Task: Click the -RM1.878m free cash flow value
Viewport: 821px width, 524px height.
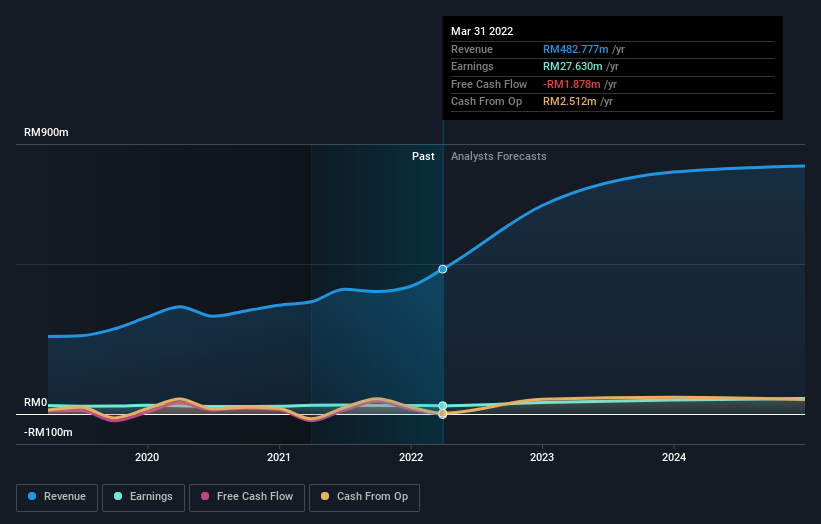Action: pyautogui.click(x=571, y=84)
